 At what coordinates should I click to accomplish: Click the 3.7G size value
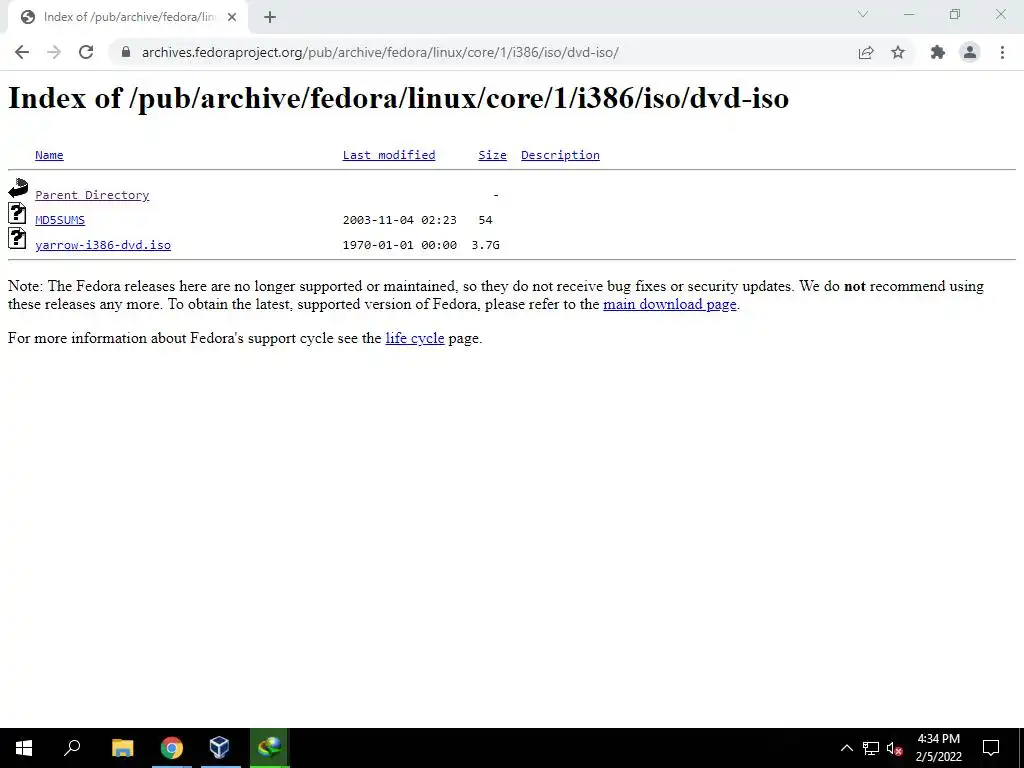click(485, 245)
